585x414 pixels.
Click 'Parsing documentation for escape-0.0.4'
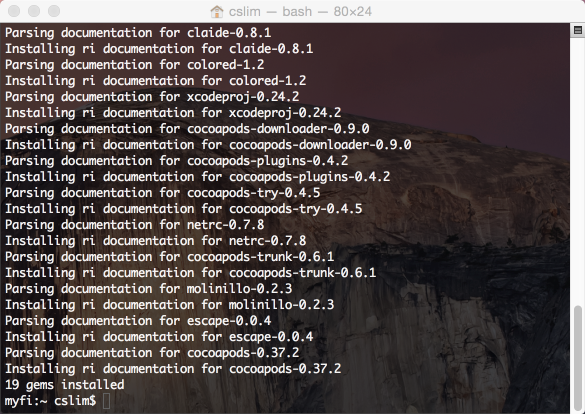coord(138,322)
